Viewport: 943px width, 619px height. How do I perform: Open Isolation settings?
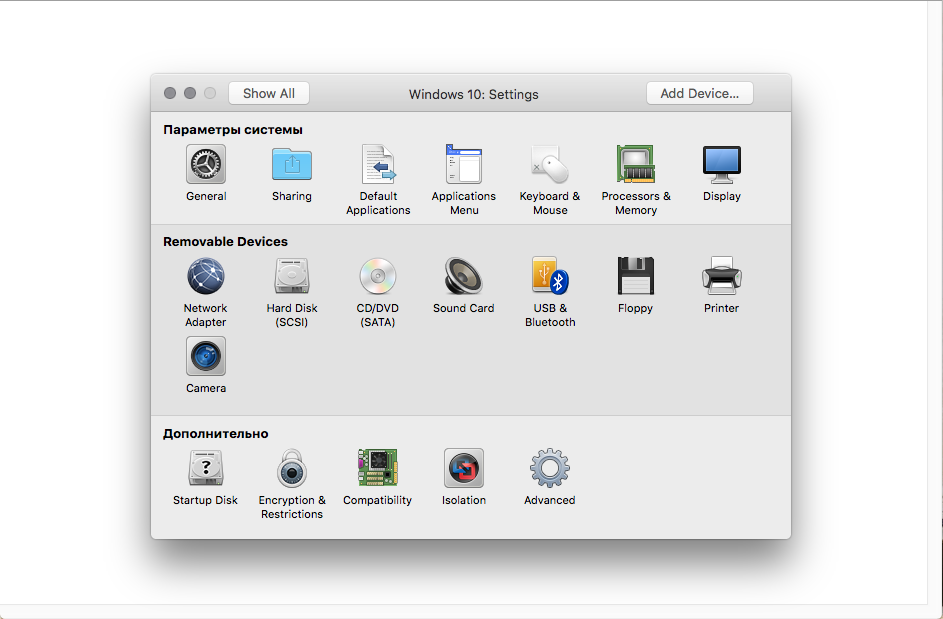click(x=464, y=468)
